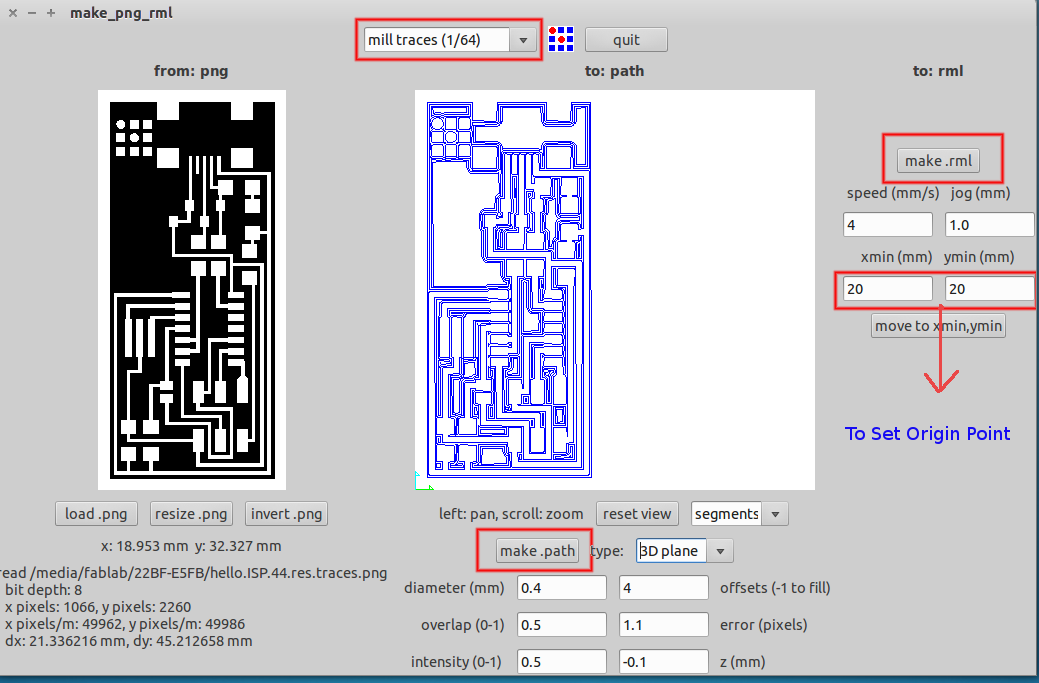Click the 'from: png' heading
1039x683 pixels.
coord(191,71)
